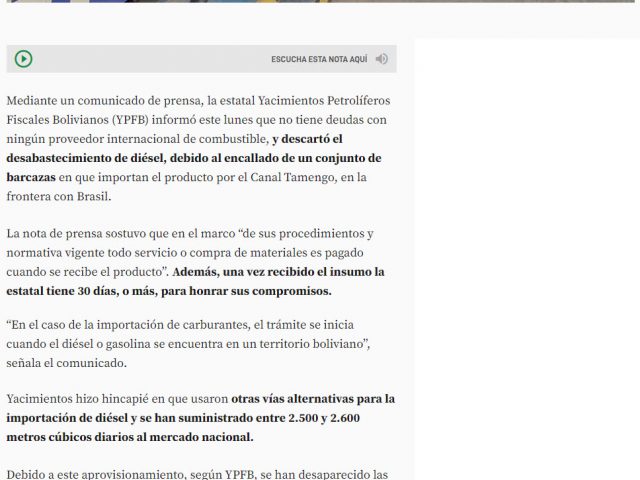Click the article photo strip at the top
640x480 pixels.
[x=300, y=1]
